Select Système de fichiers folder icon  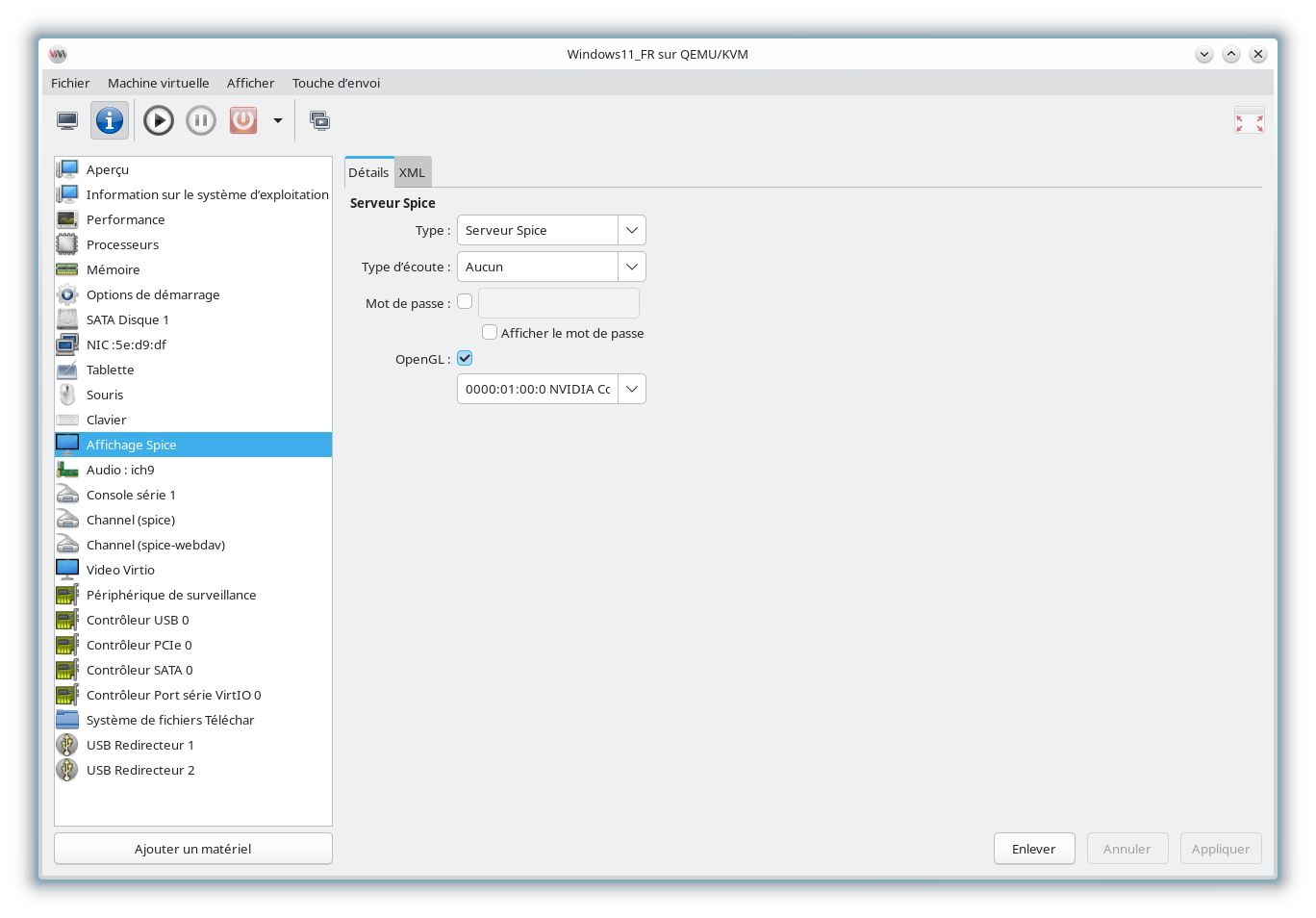[67, 720]
